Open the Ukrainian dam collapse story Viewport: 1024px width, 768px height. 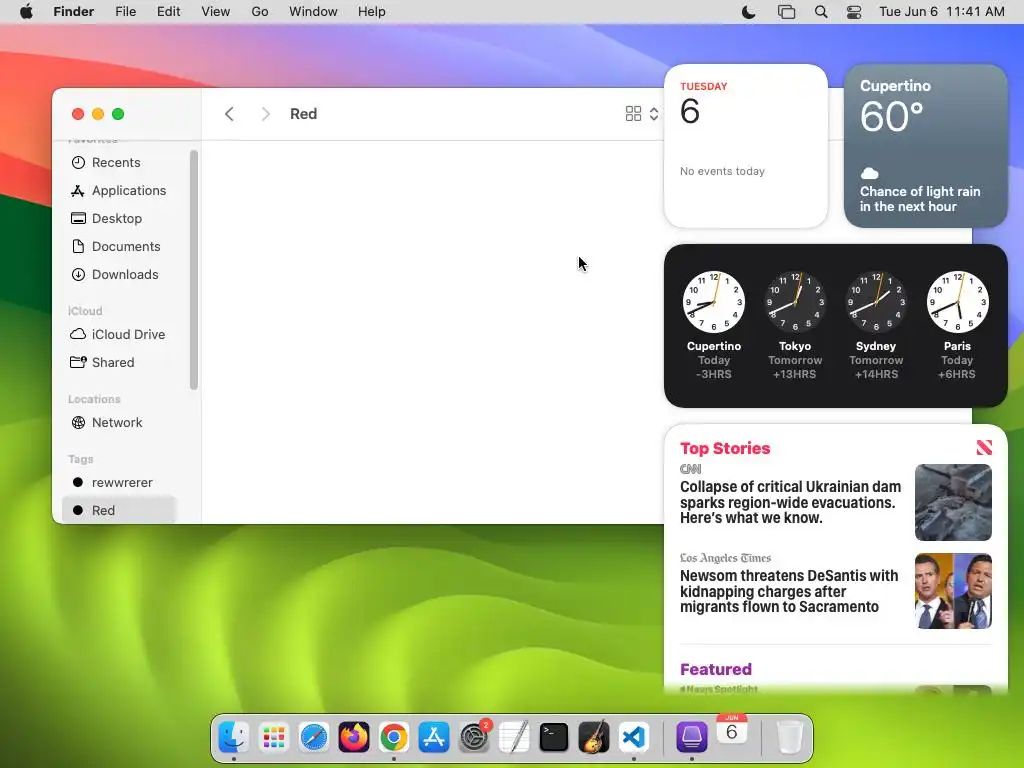coord(790,502)
